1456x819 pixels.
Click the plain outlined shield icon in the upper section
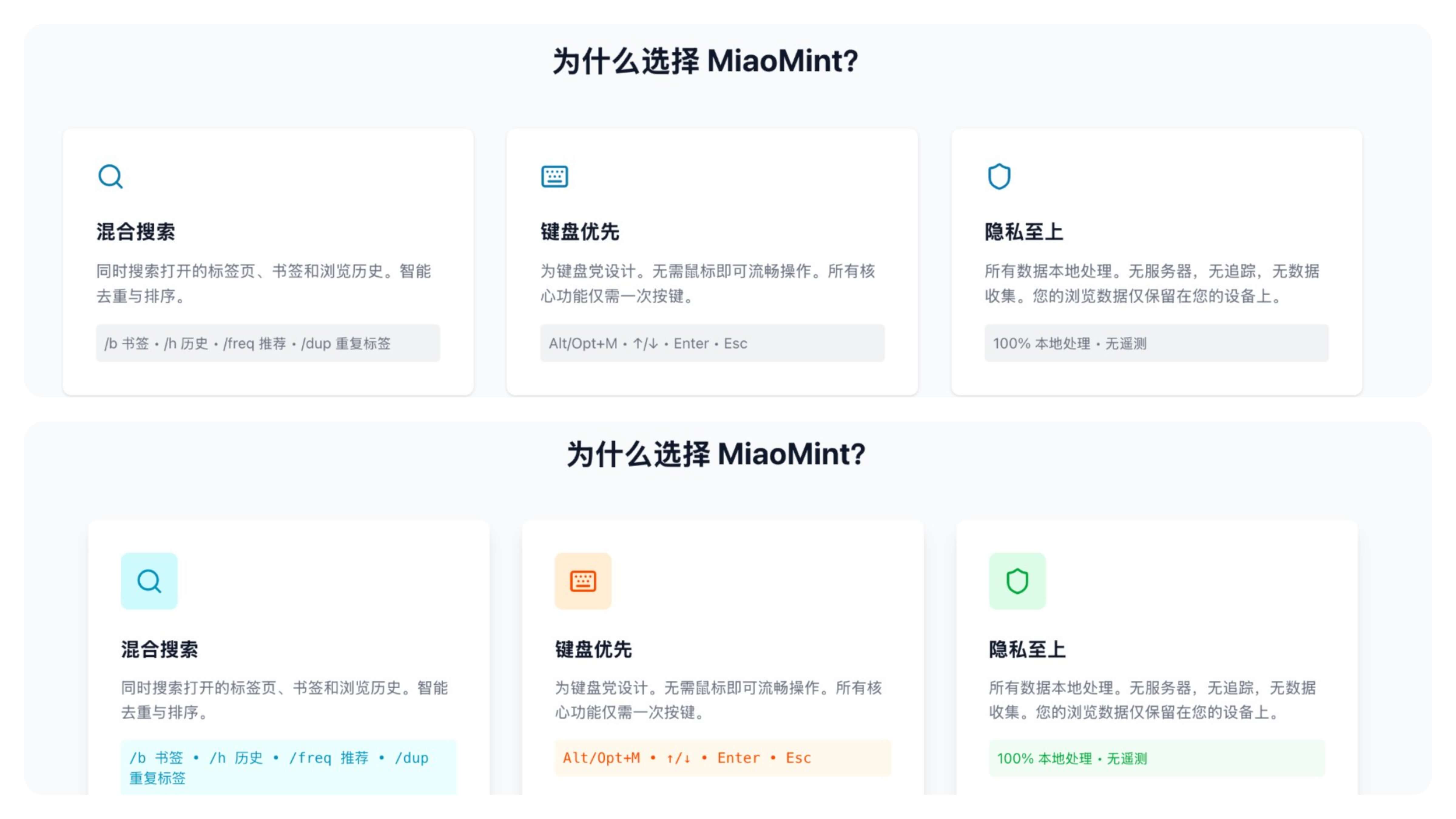(x=999, y=176)
